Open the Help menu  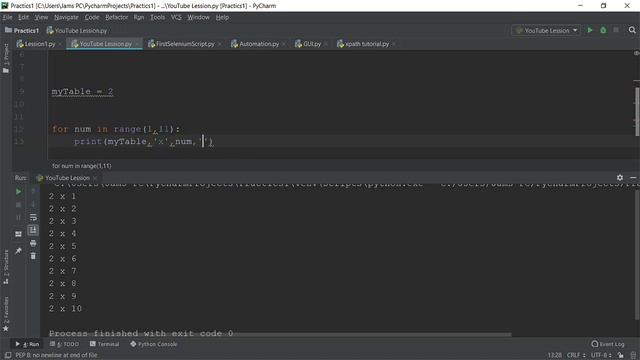[222, 17]
